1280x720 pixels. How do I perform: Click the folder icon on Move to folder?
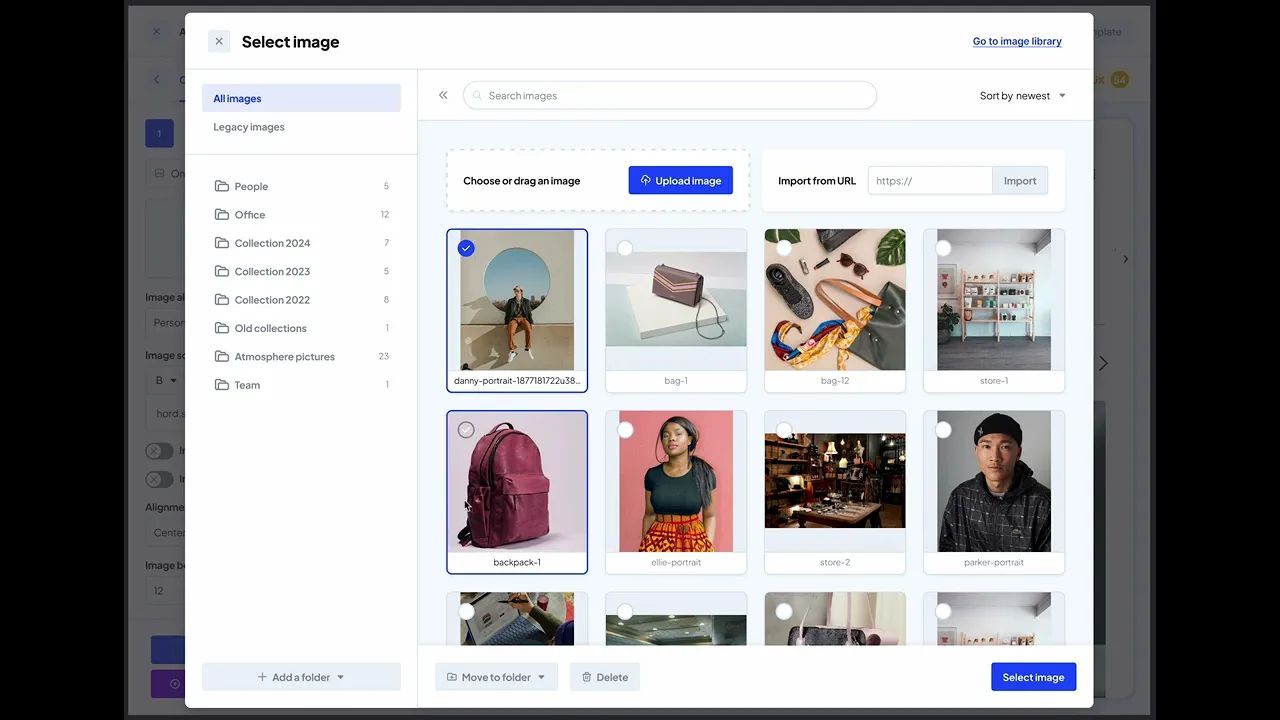click(x=452, y=677)
